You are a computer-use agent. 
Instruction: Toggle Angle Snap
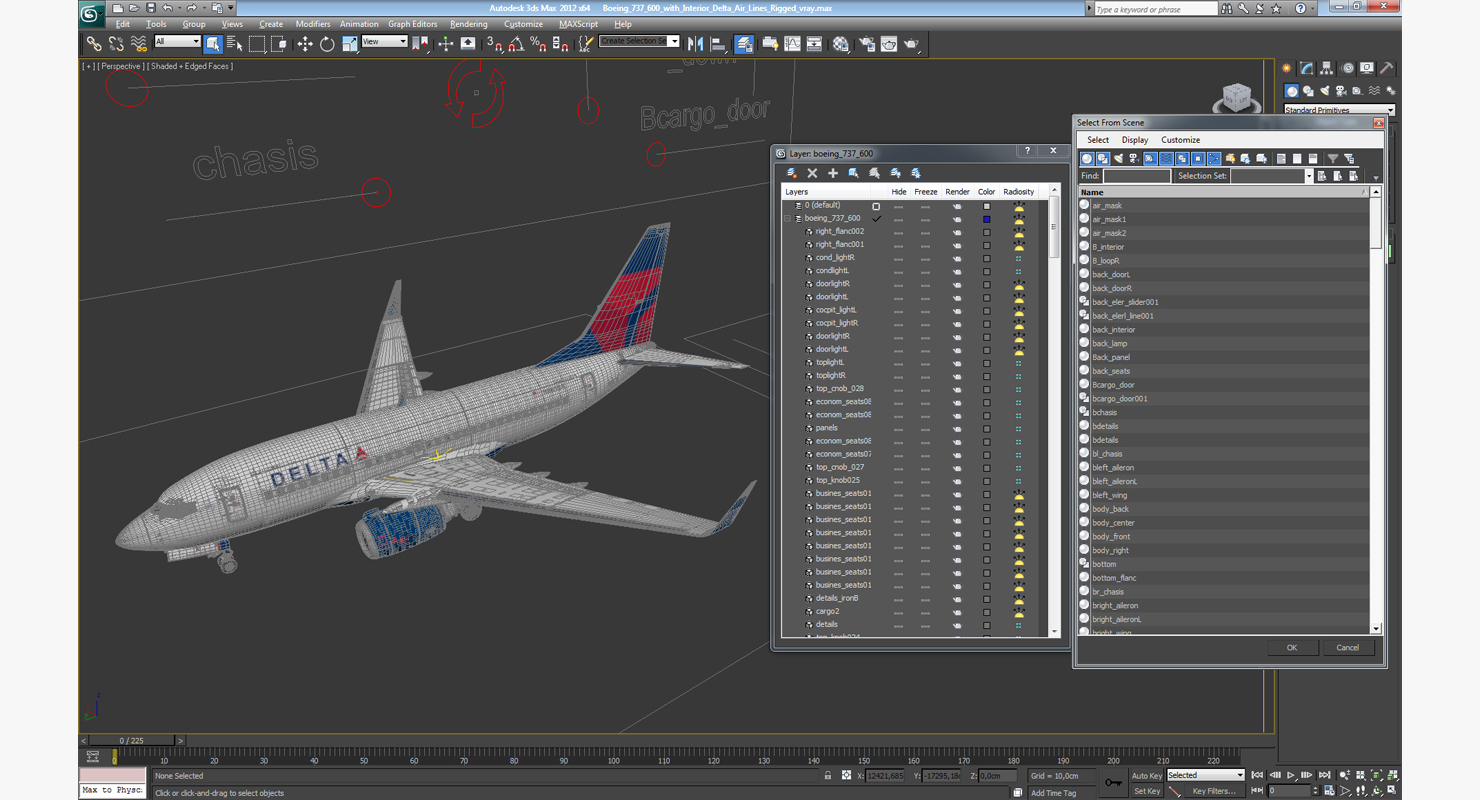pyautogui.click(x=516, y=44)
